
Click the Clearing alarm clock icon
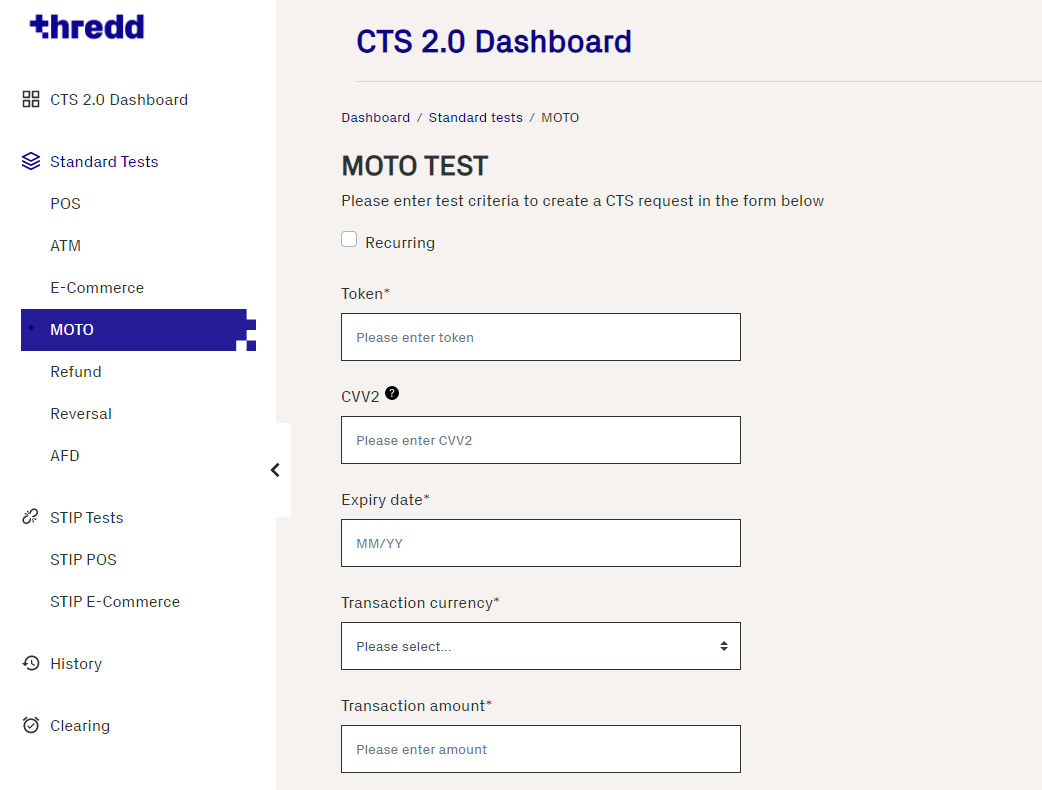click(31, 726)
